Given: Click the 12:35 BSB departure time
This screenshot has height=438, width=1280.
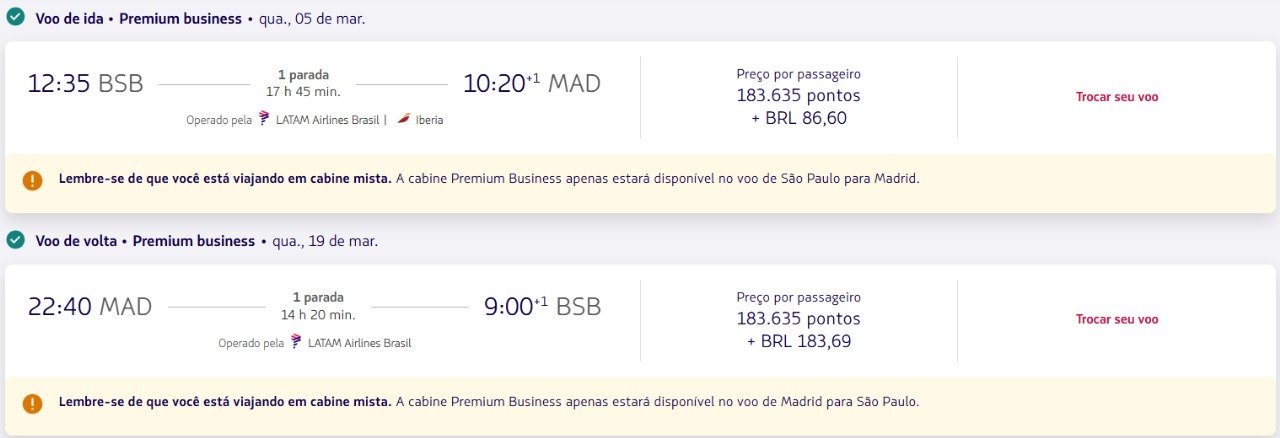Looking at the screenshot, I should click(86, 84).
